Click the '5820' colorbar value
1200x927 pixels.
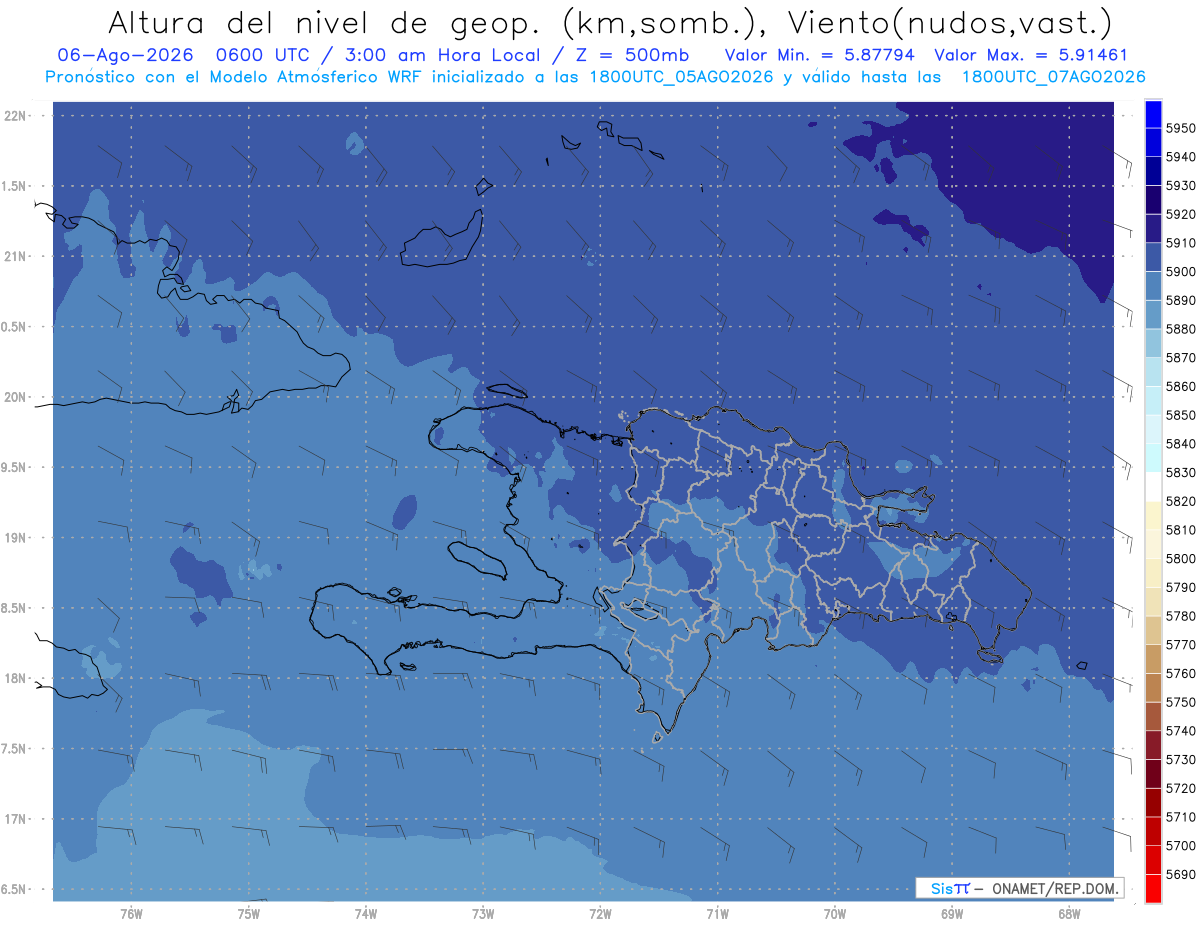pyautogui.click(x=1180, y=501)
